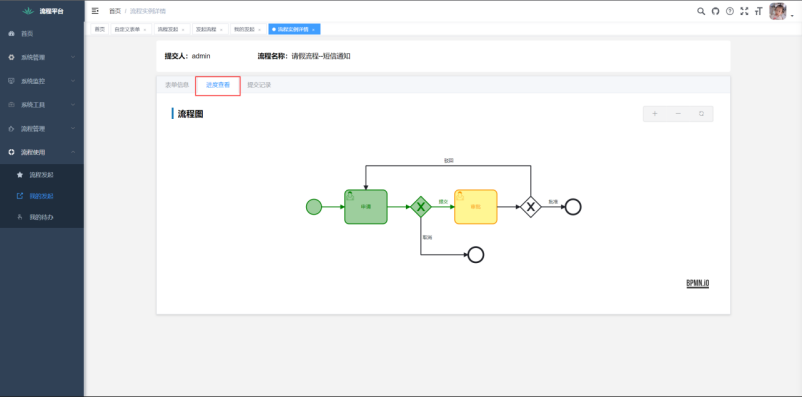Reset the diagram zoom icon
803x397 pixels.
702,114
